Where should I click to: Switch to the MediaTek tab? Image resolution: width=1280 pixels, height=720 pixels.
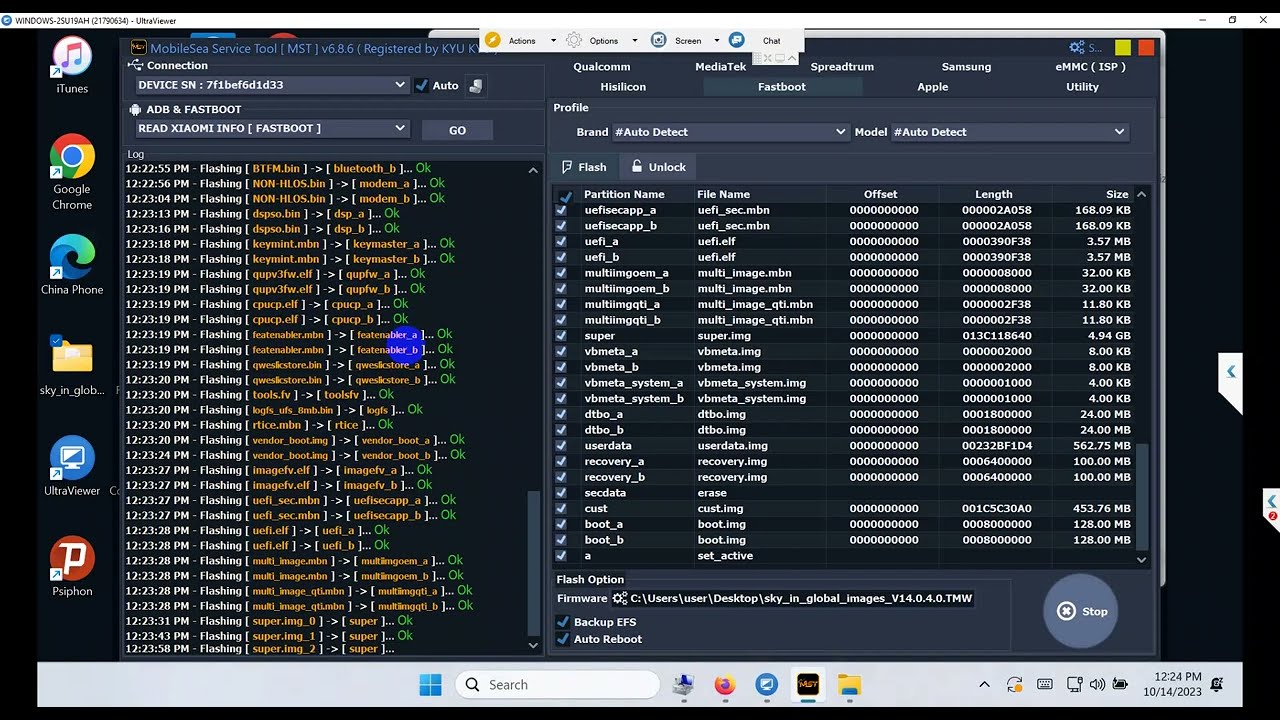pos(721,67)
